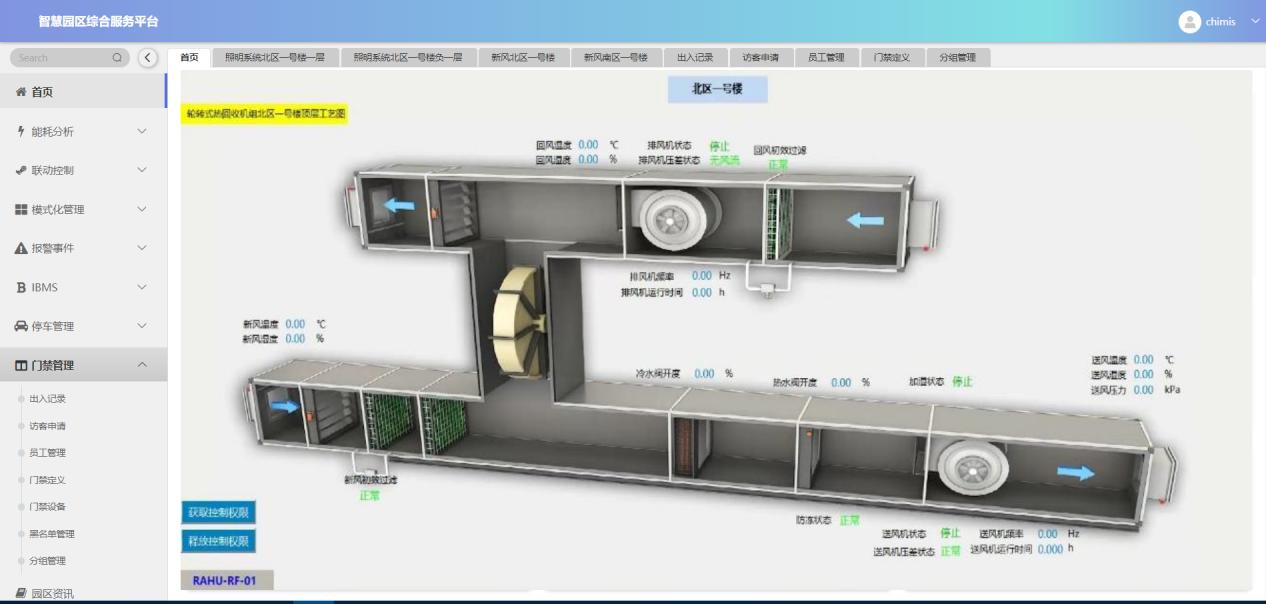Expand the IBMS menu chevron
Screen dimensions: 1266x604
pos(141,288)
